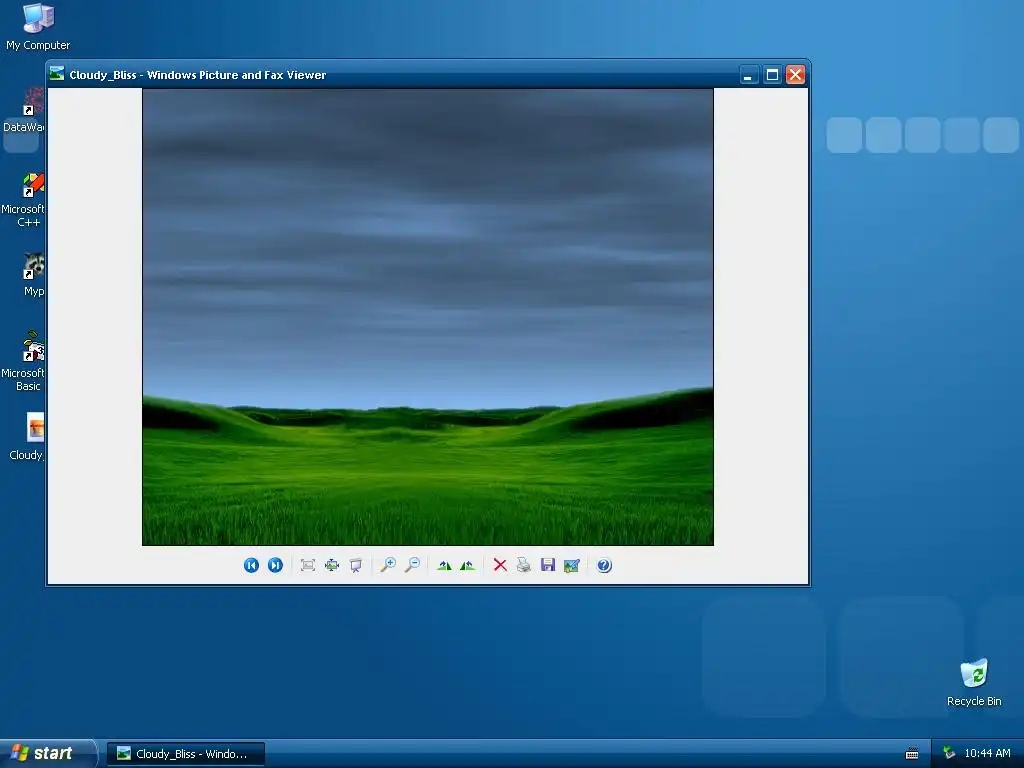
Task: Open viewer Help
Action: pos(604,565)
